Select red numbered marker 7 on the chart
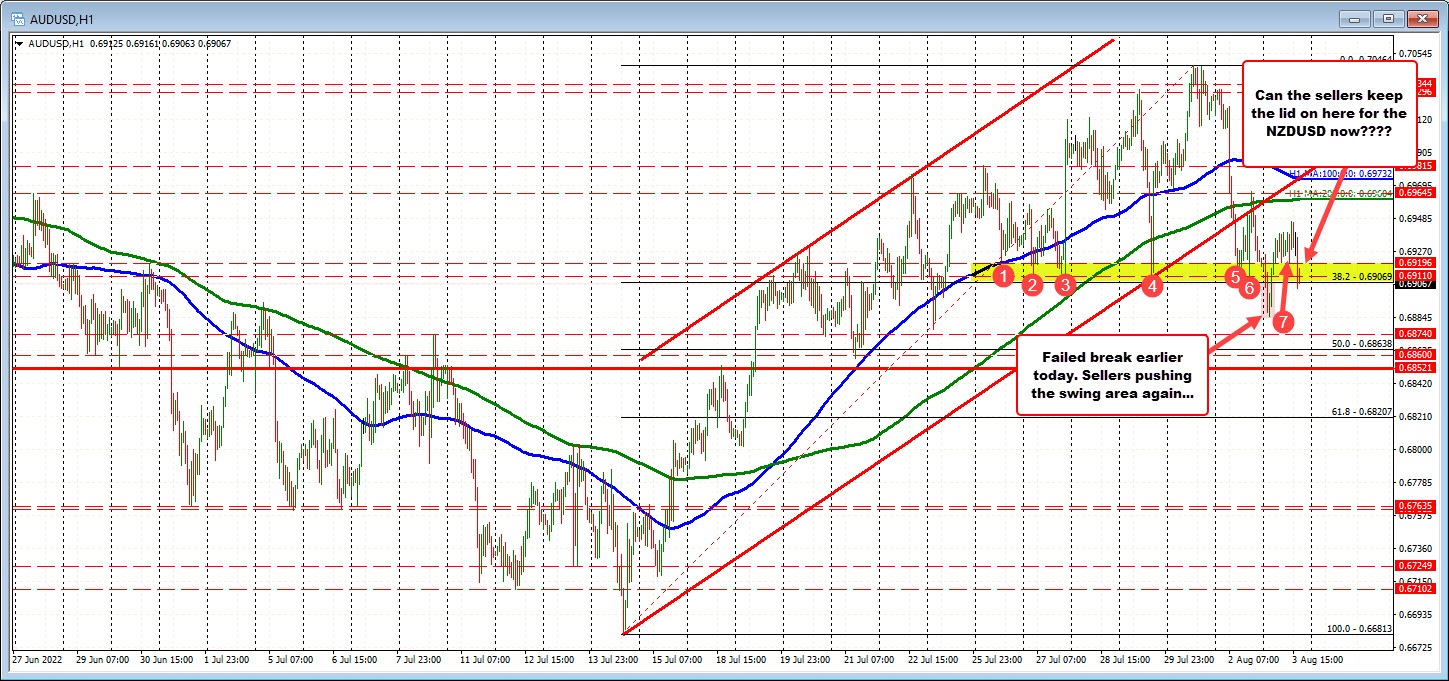 1283,322
